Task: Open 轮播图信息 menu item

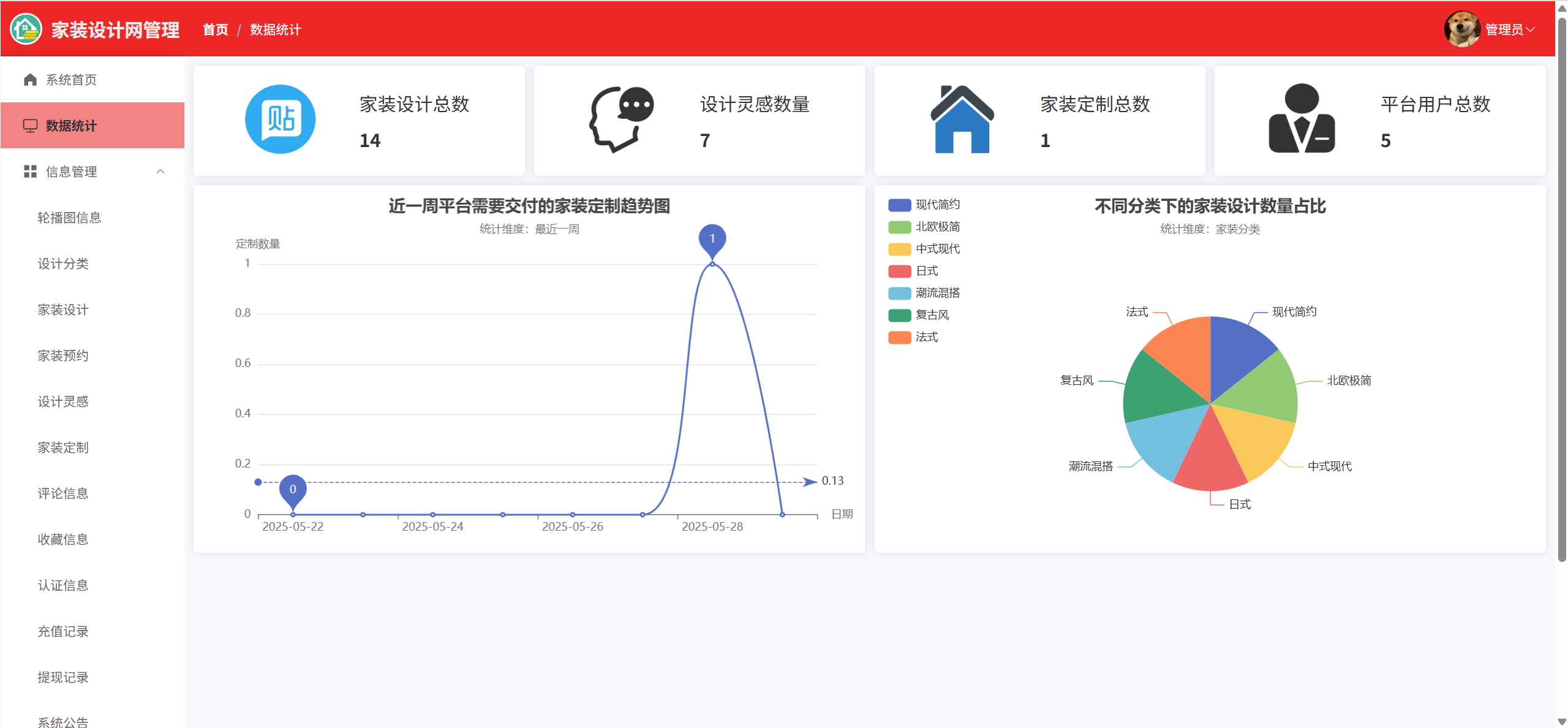Action: pyautogui.click(x=69, y=218)
